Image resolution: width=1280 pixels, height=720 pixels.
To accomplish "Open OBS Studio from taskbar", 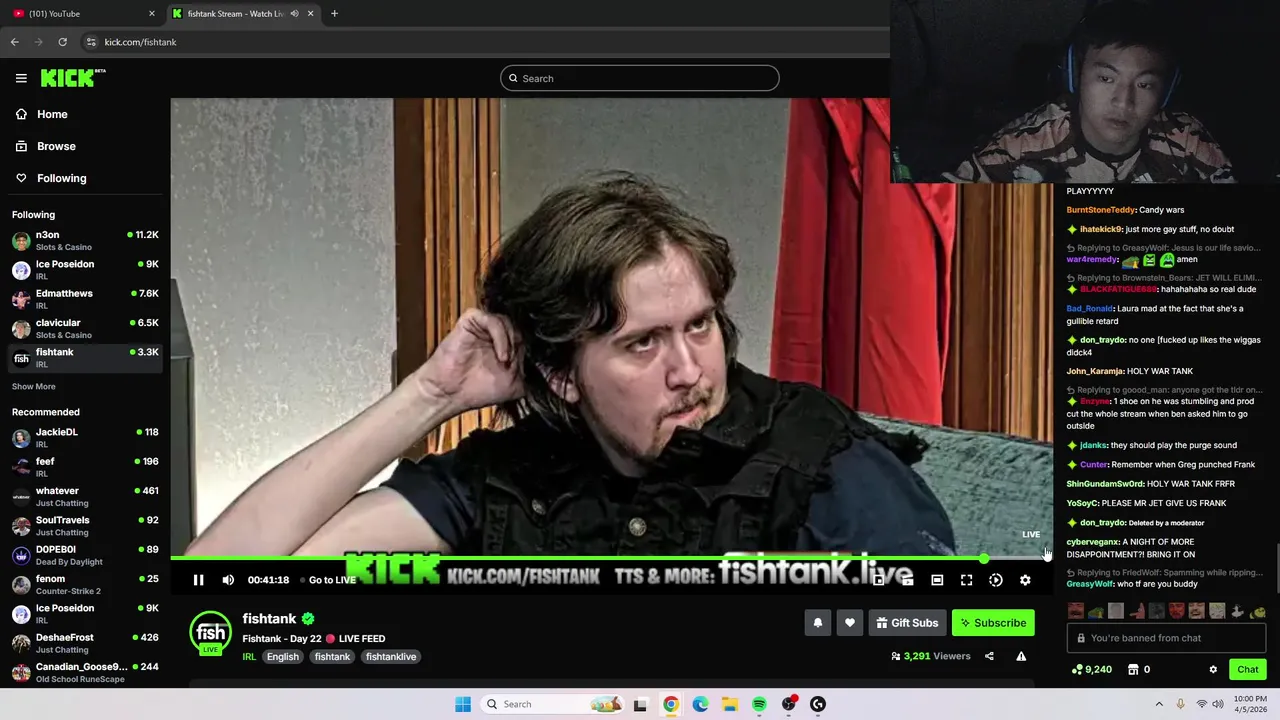I will pos(789,704).
